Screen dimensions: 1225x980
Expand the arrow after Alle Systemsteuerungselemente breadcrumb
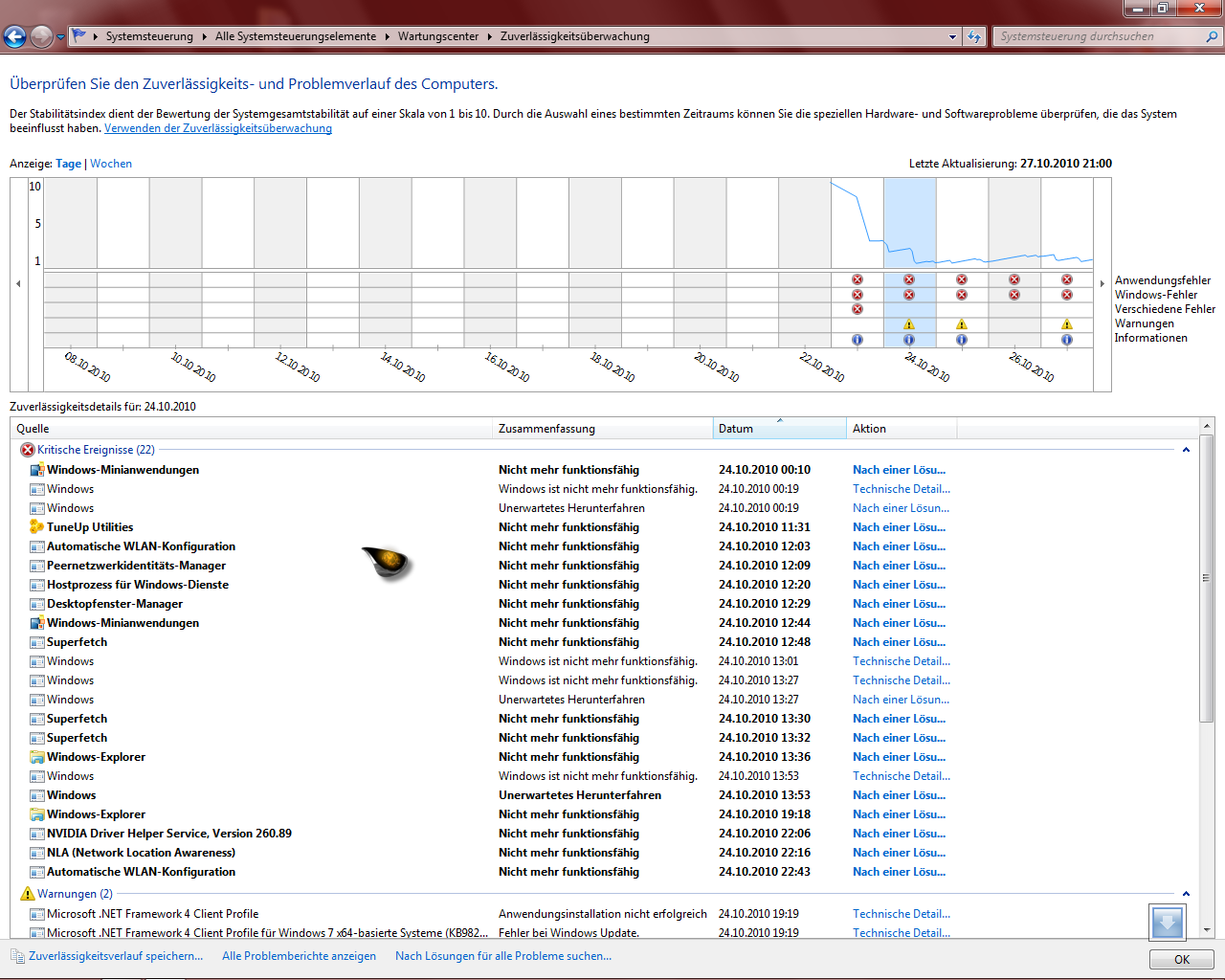388,36
